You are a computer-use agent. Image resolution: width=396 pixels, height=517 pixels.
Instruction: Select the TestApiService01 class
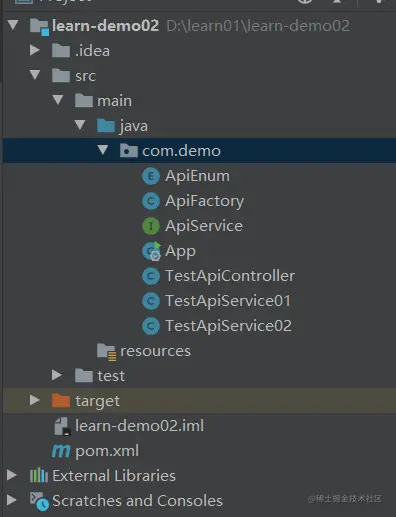point(228,301)
